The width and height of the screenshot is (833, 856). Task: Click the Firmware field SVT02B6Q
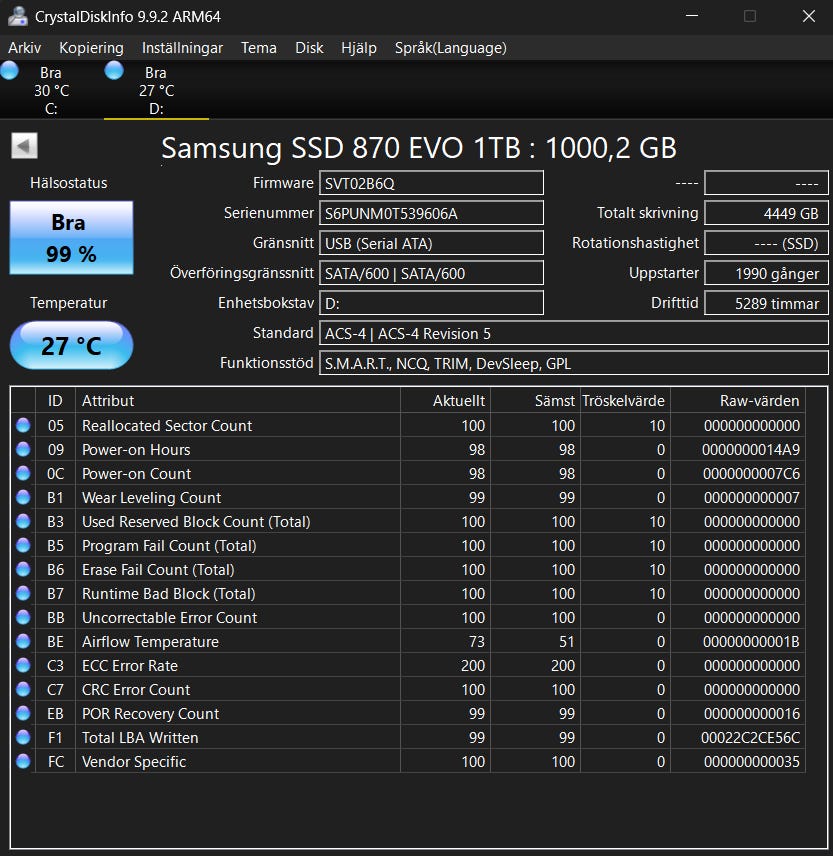(431, 183)
